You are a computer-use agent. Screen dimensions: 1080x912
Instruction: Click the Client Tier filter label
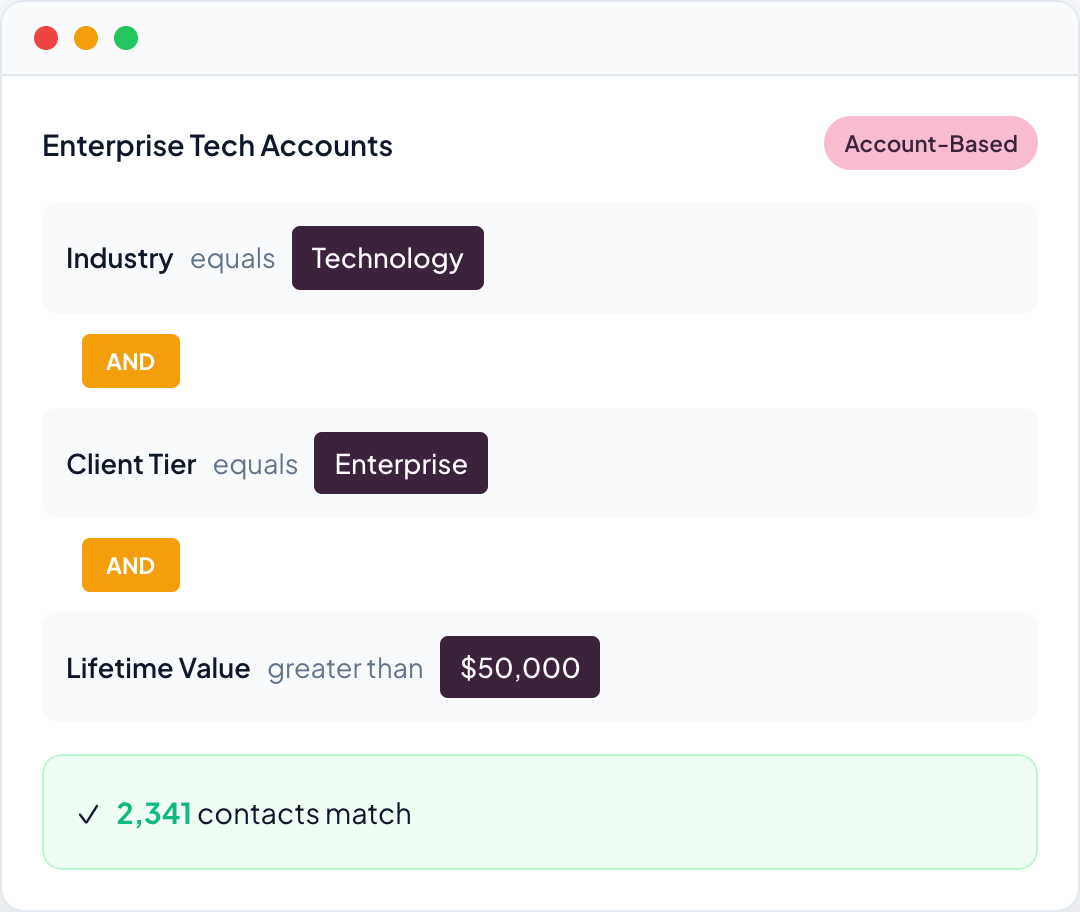[x=131, y=463]
